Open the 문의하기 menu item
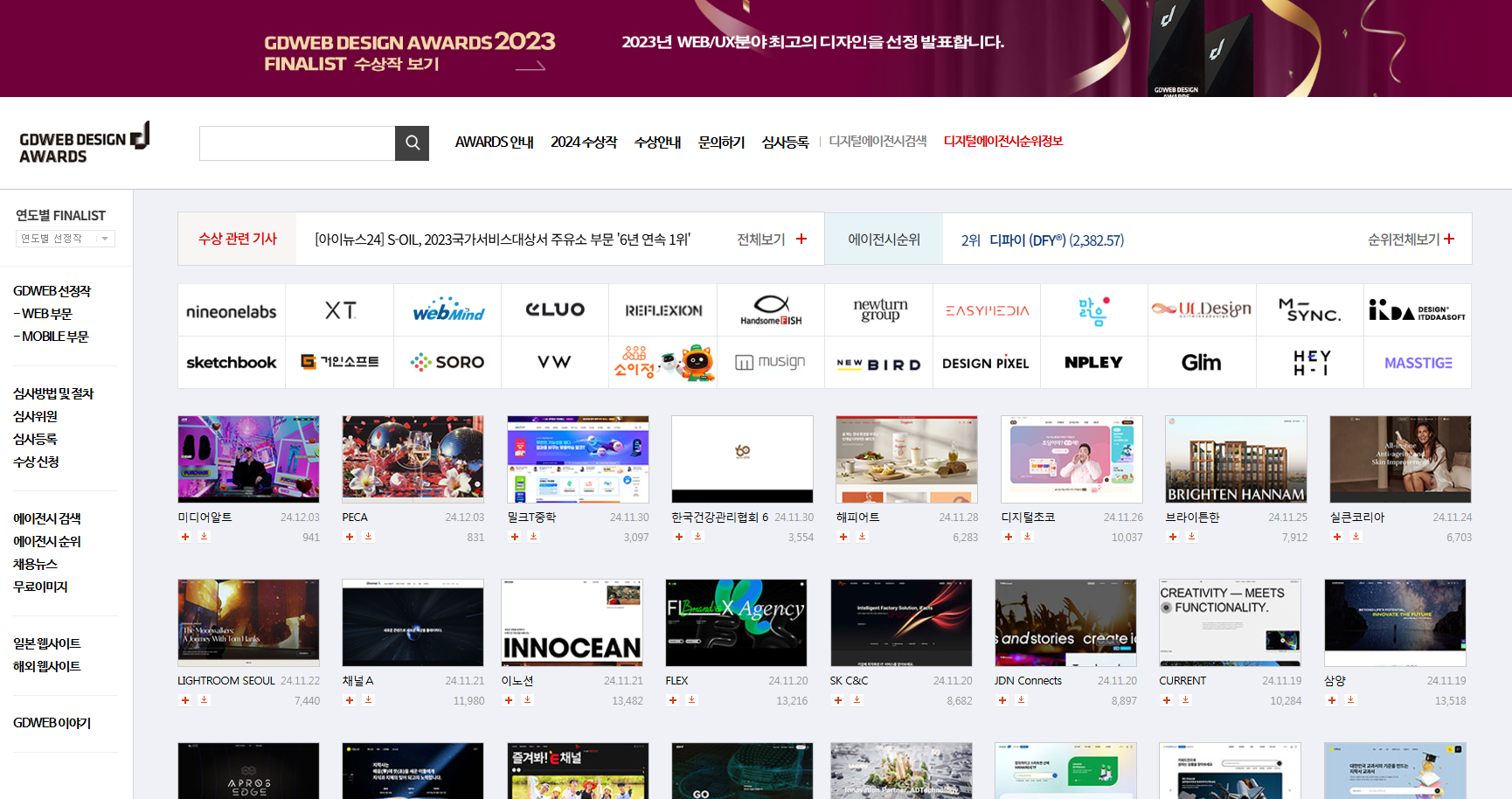The image size is (1512, 799). [x=721, y=142]
